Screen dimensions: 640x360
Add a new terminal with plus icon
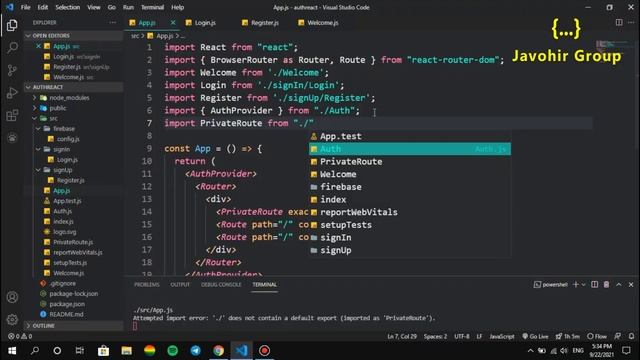[576, 284]
